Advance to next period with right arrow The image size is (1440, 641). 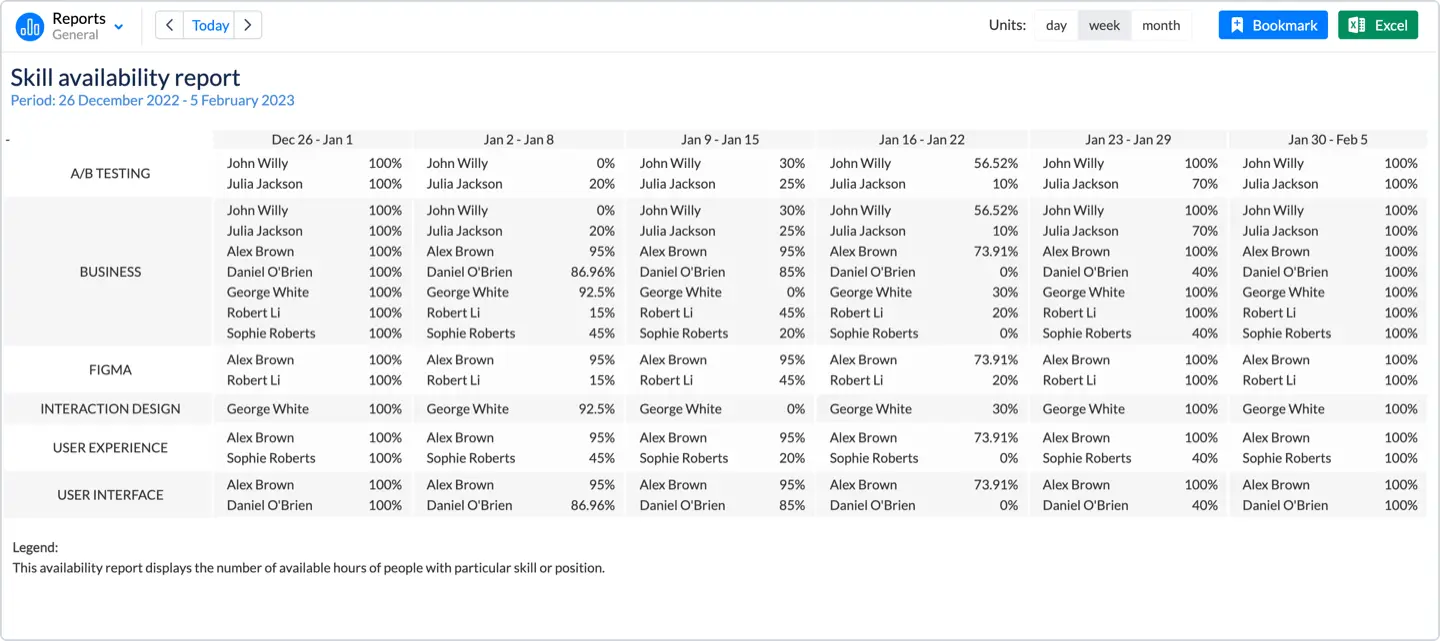coord(248,25)
